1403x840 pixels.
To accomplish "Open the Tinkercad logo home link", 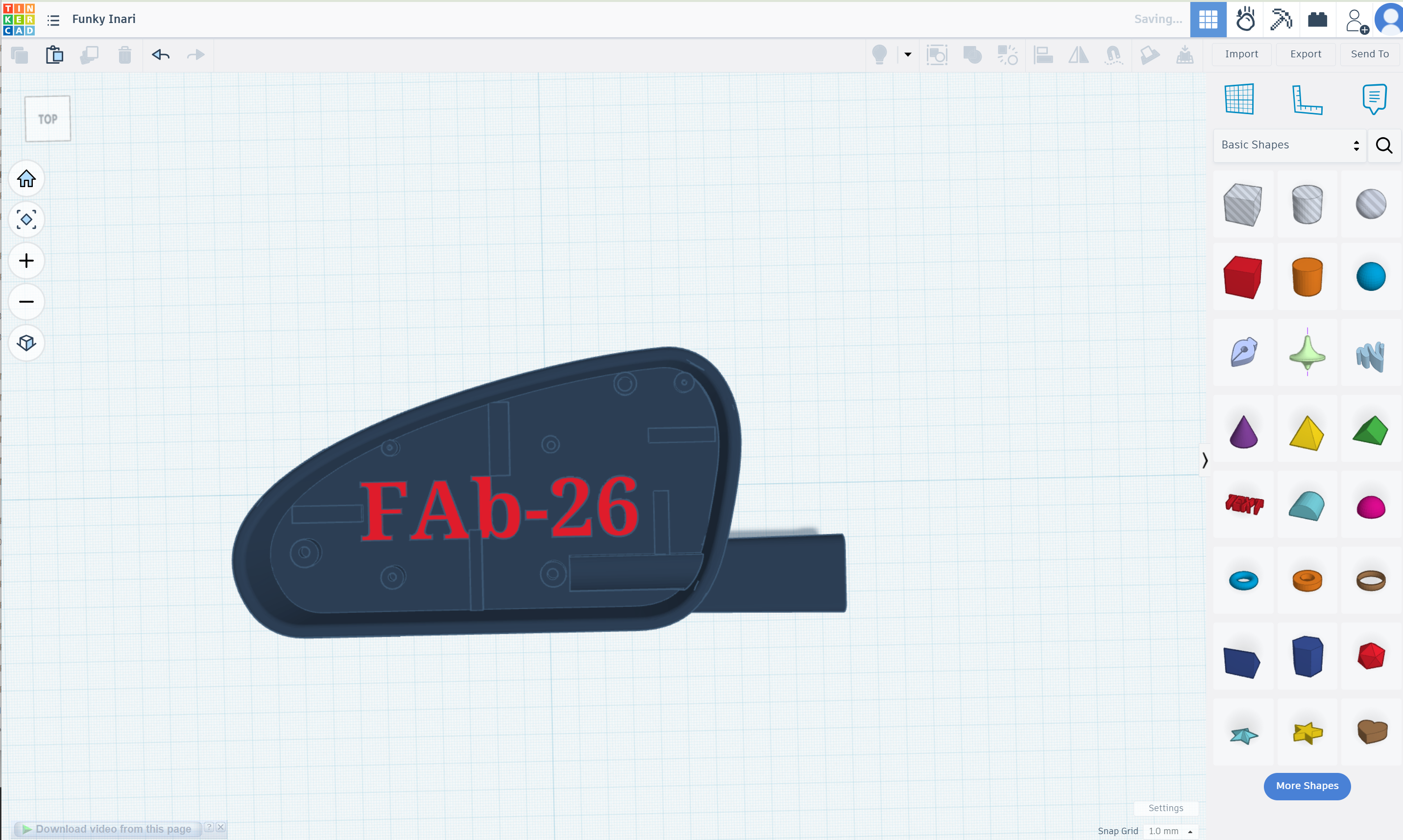I will coord(19,19).
